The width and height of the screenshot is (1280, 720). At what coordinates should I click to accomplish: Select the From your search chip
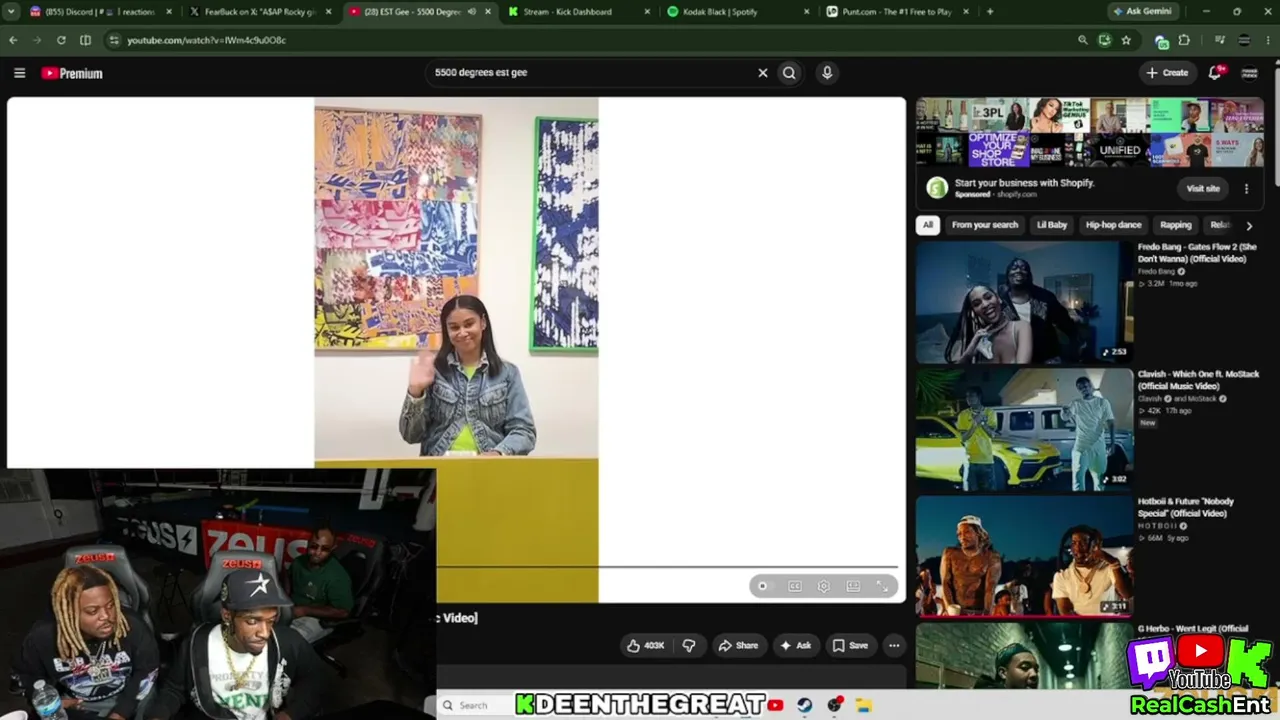click(985, 225)
